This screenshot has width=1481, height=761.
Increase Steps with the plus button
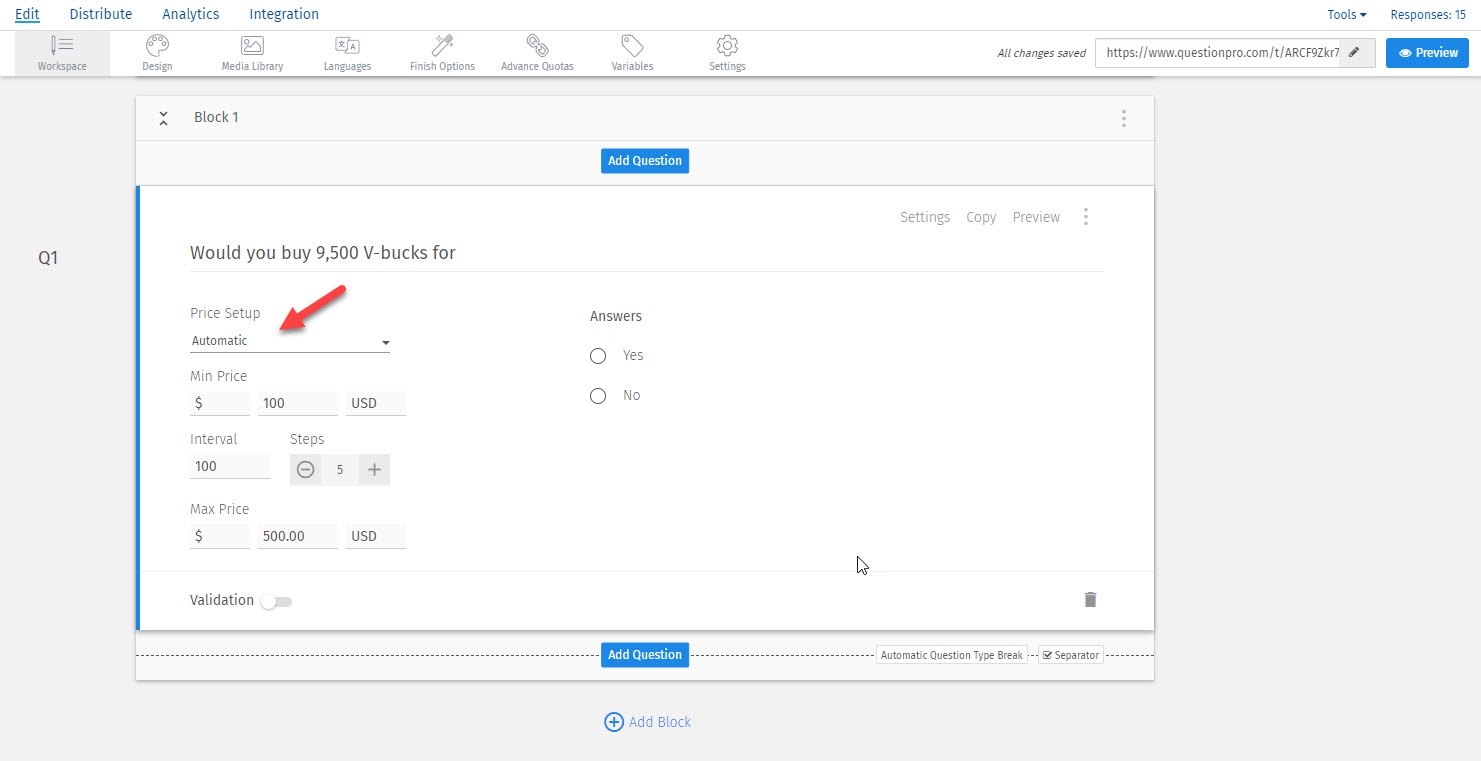point(375,470)
